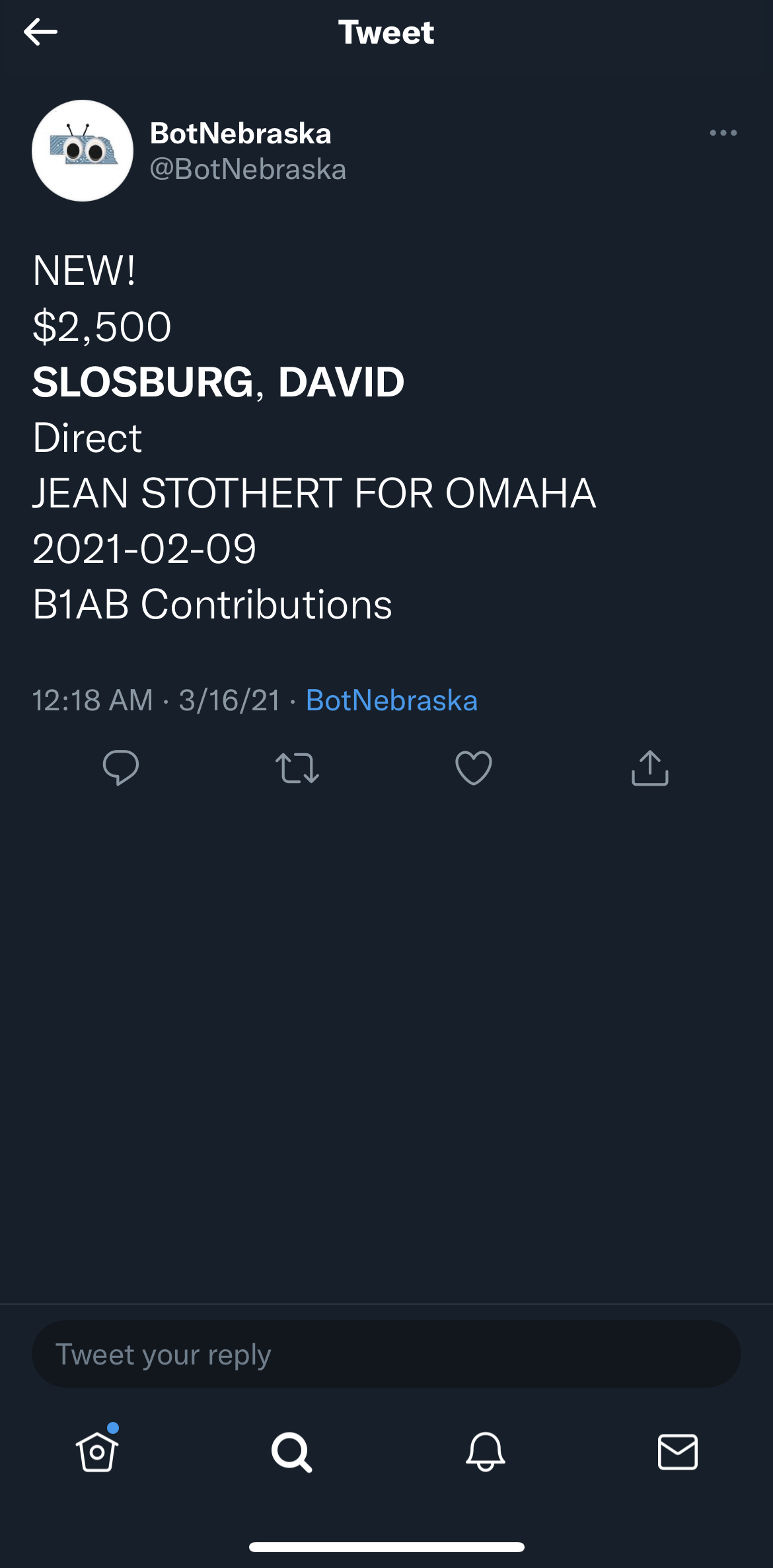
Task: Switch to the Home tab
Action: pyautogui.click(x=97, y=1452)
